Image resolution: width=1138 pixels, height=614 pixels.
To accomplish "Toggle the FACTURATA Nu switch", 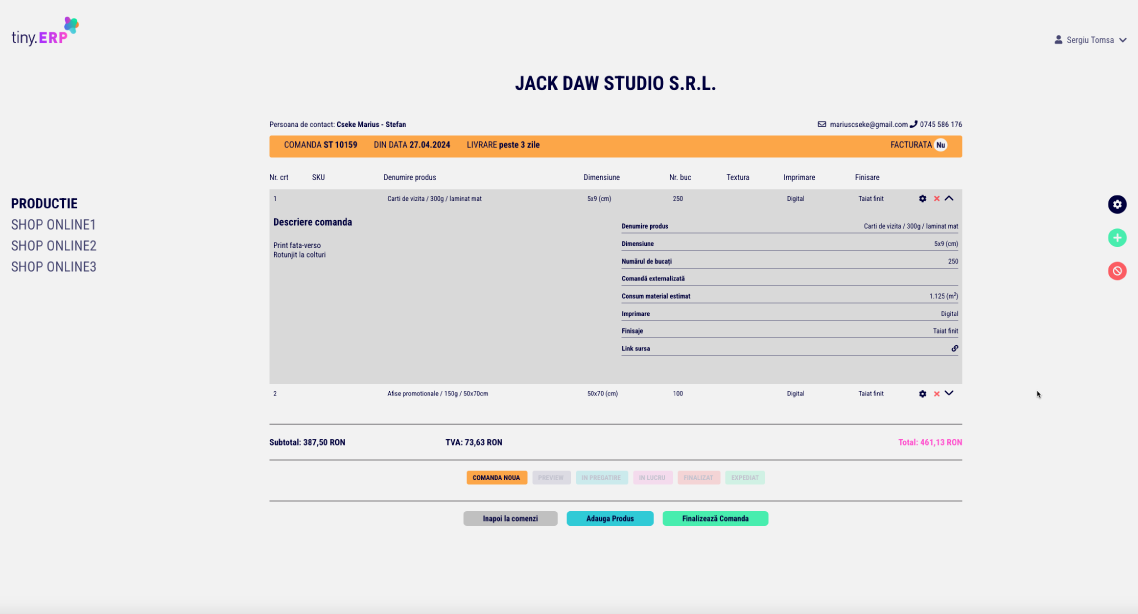I will (941, 145).
